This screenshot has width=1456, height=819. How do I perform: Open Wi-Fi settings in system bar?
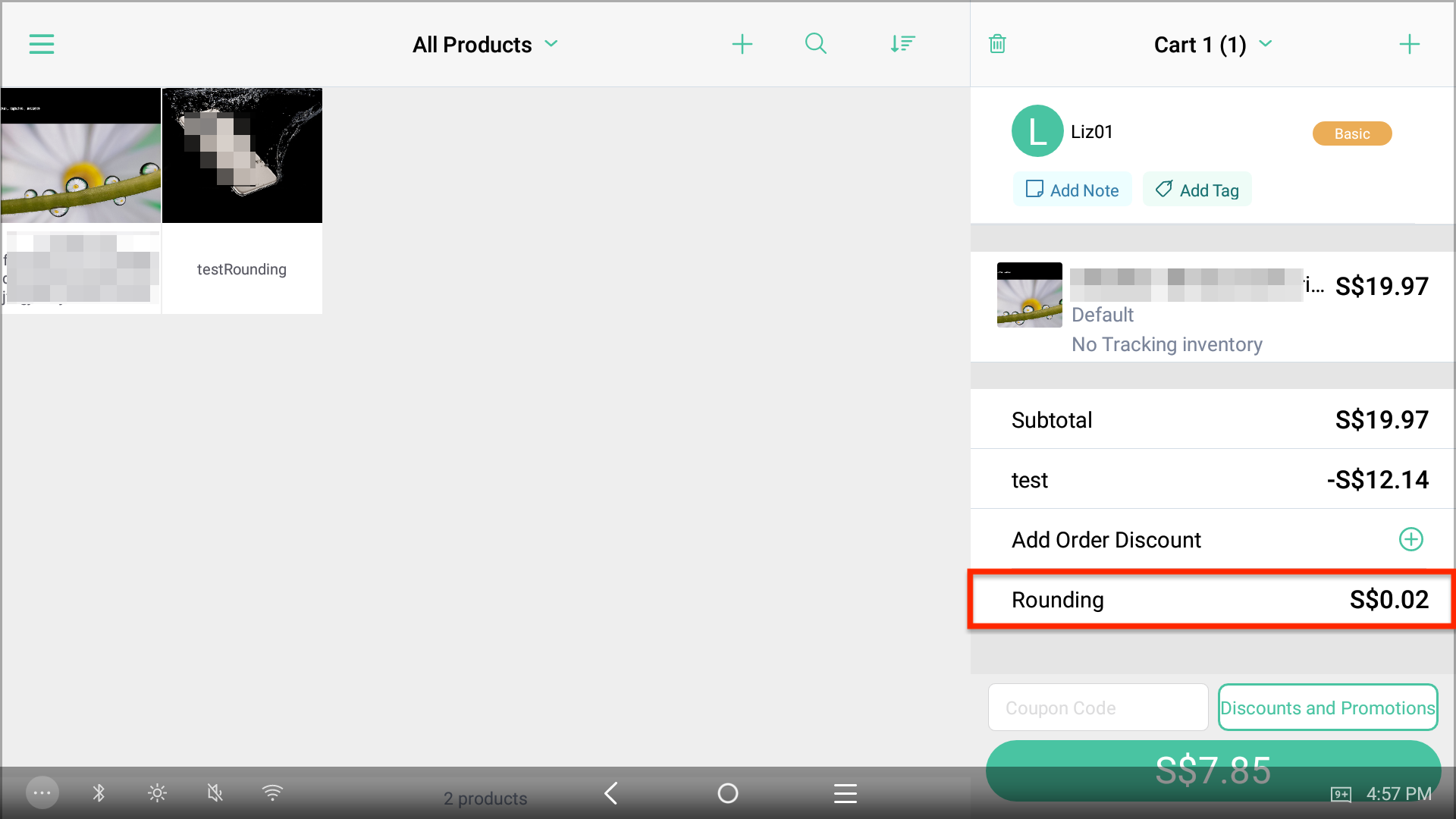click(x=272, y=793)
